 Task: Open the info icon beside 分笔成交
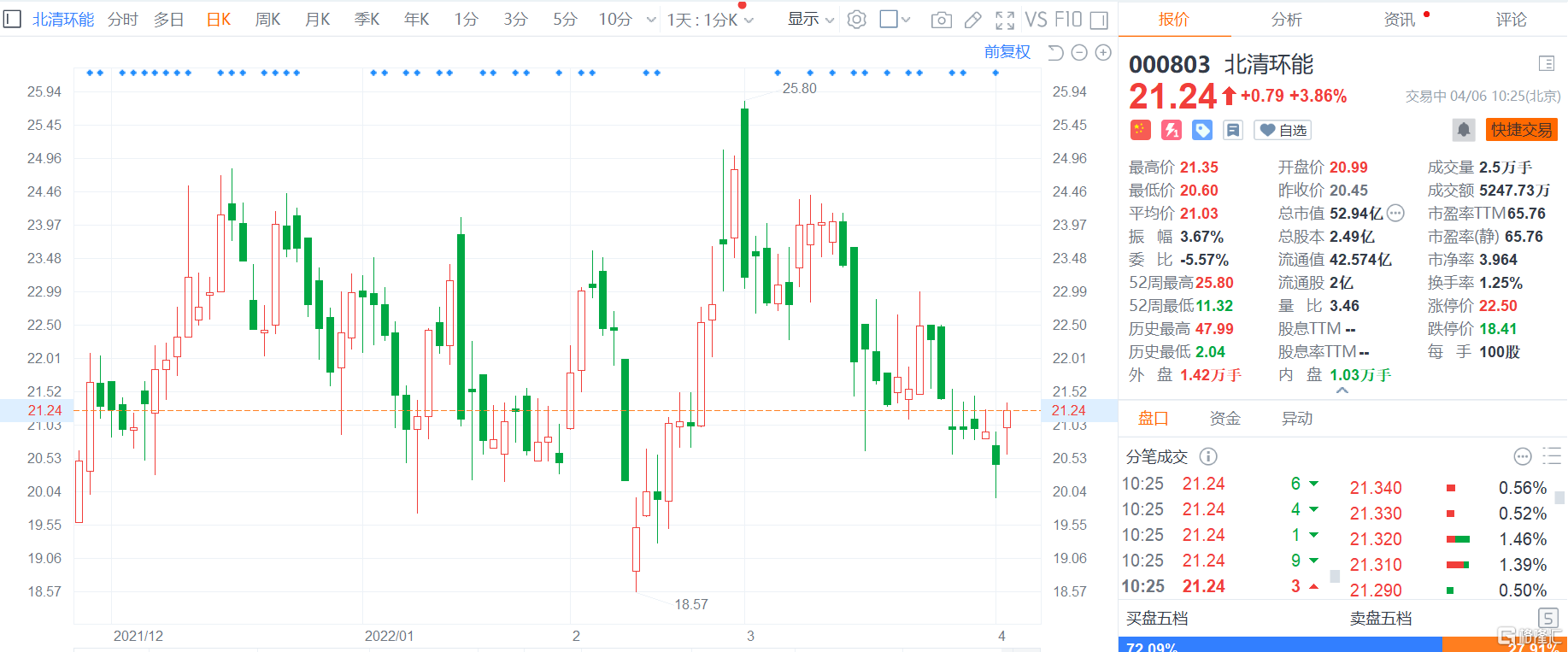[1208, 456]
